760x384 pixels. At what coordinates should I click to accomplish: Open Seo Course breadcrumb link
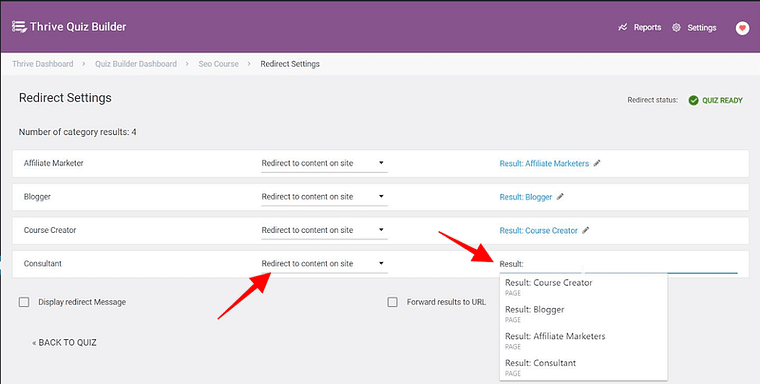[219, 64]
